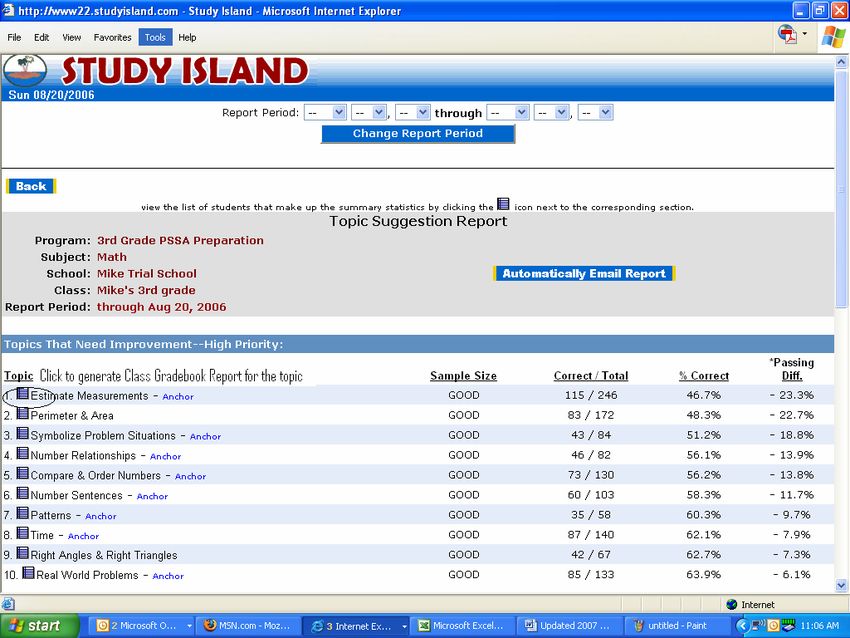The width and height of the screenshot is (850, 638).
Task: Open the third start-date dropdown of Report Period
Action: pyautogui.click(x=413, y=113)
